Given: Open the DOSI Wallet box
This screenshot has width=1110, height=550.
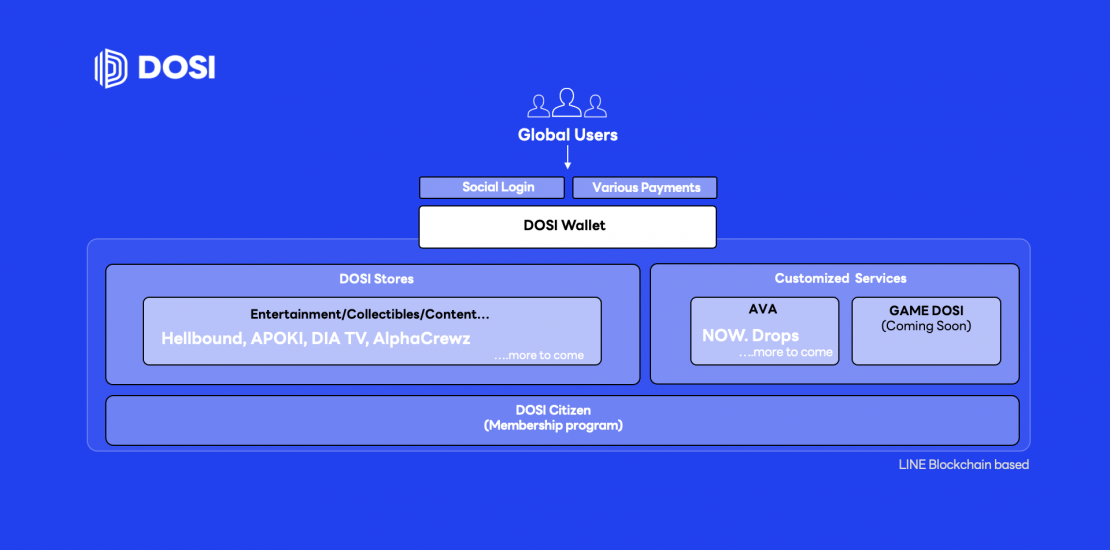Looking at the screenshot, I should click(x=568, y=227).
